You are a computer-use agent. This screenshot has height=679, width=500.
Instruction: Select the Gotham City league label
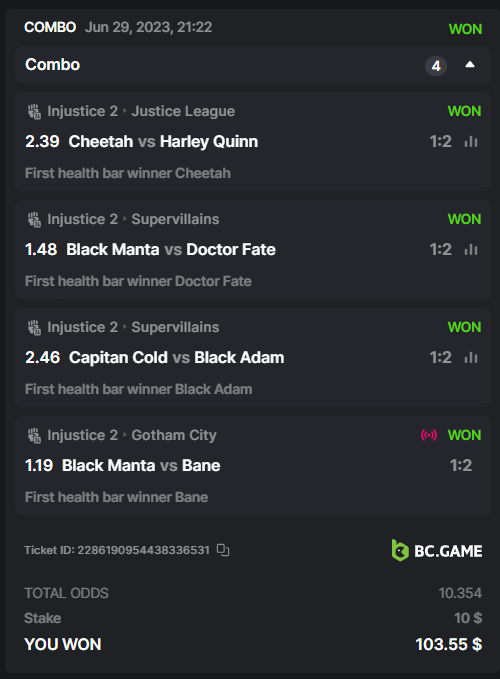tap(174, 435)
